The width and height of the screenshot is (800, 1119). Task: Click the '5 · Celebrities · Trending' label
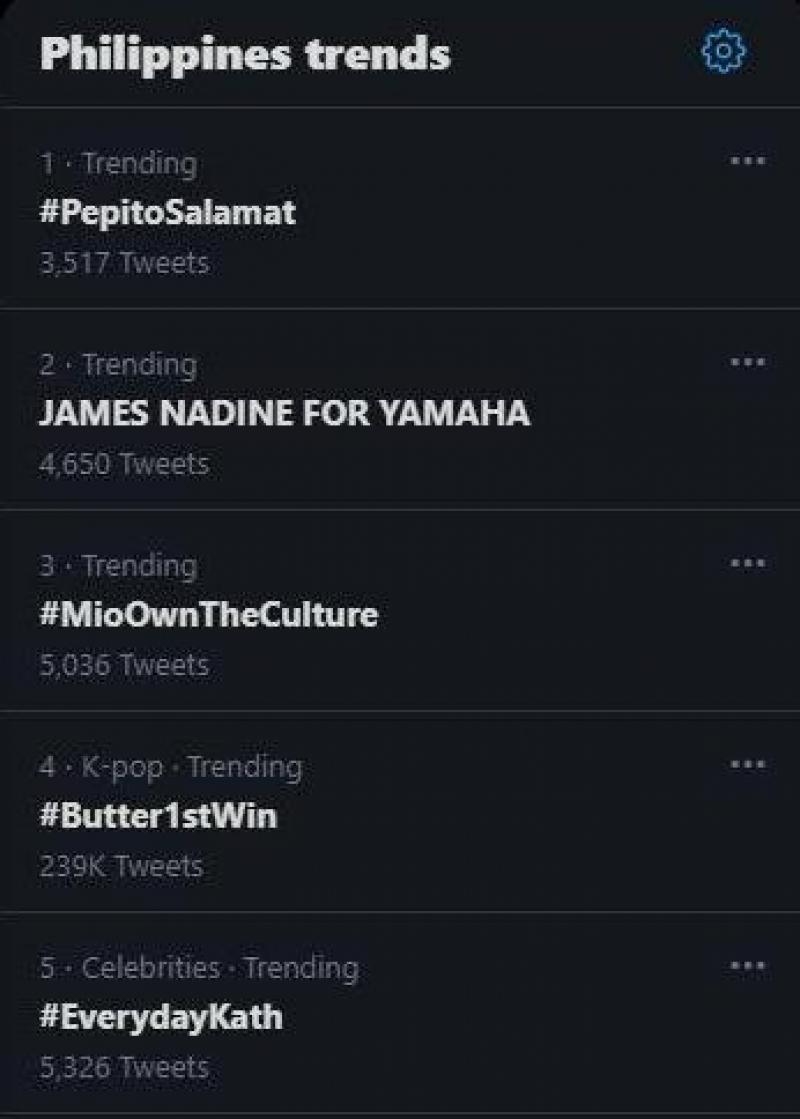(199, 968)
